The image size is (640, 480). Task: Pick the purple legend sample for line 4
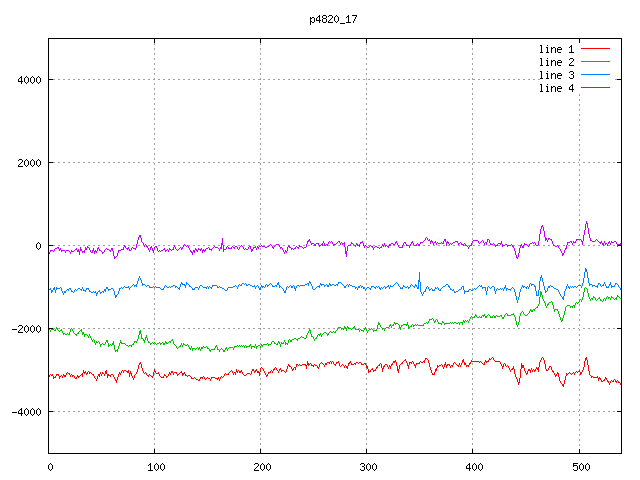pyautogui.click(x=595, y=88)
